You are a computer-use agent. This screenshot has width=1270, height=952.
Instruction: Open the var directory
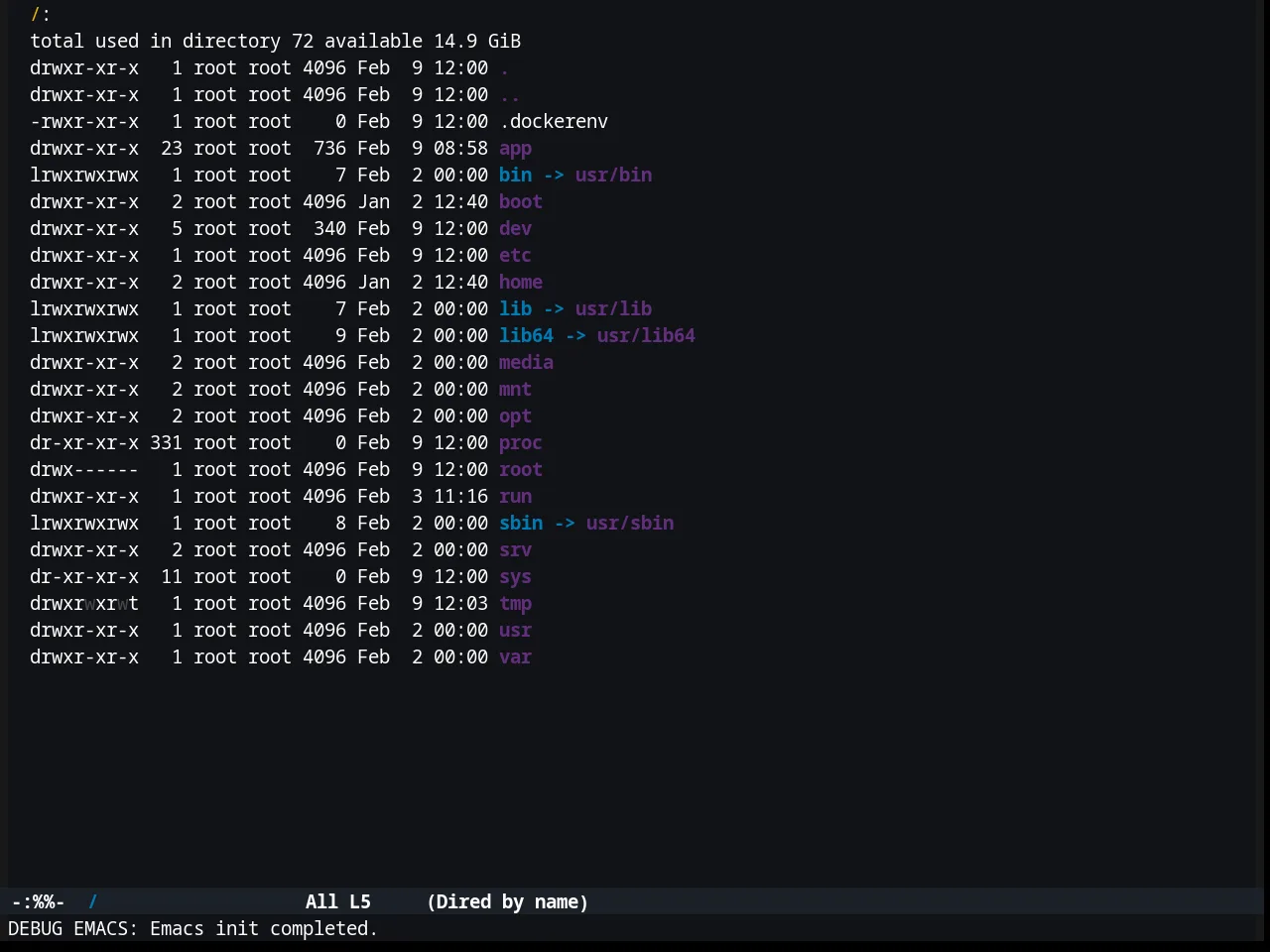point(515,656)
